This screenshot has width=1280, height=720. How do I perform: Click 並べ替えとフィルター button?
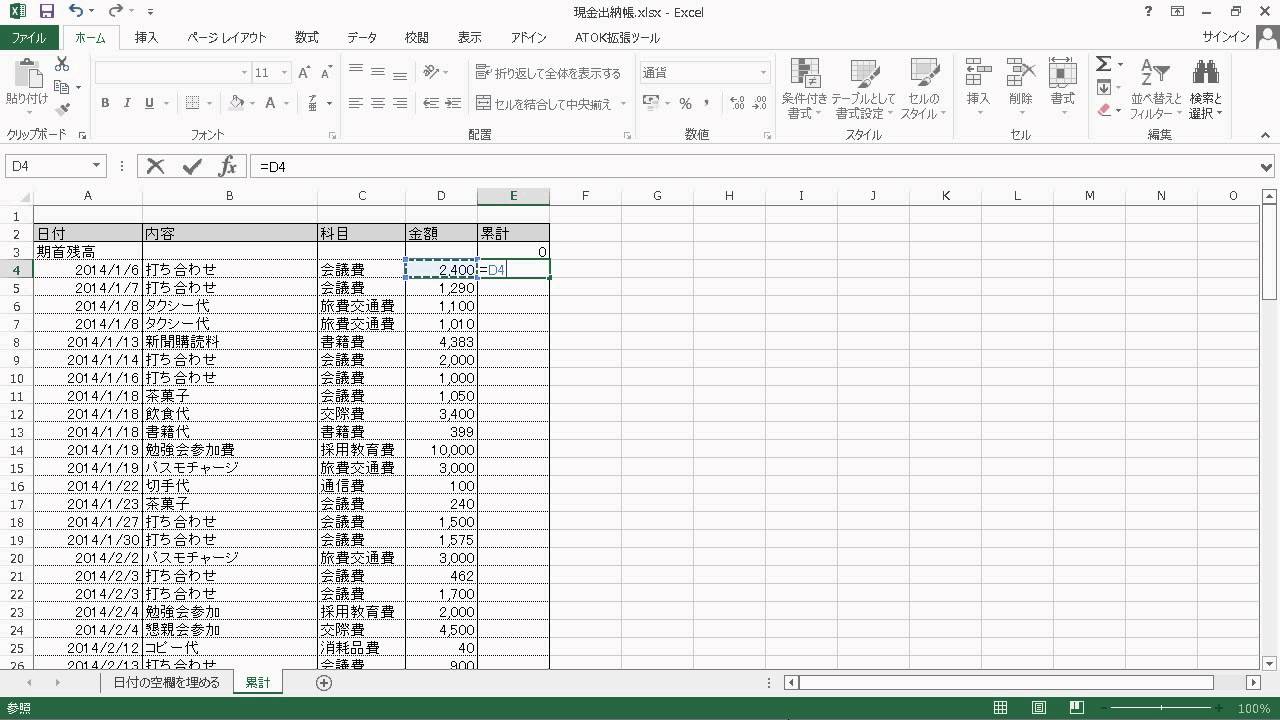coord(1156,88)
